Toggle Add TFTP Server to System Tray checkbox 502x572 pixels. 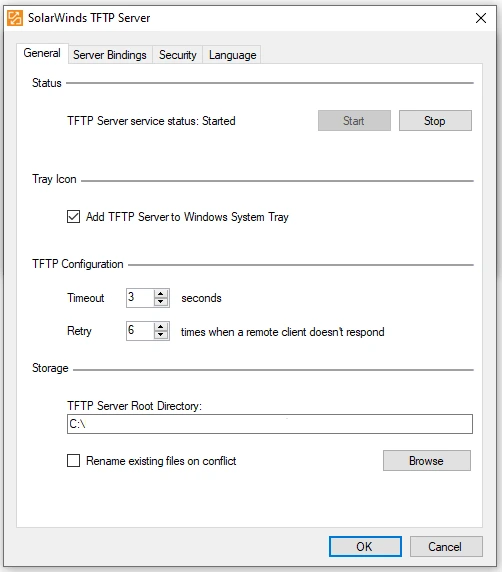pyautogui.click(x=73, y=216)
